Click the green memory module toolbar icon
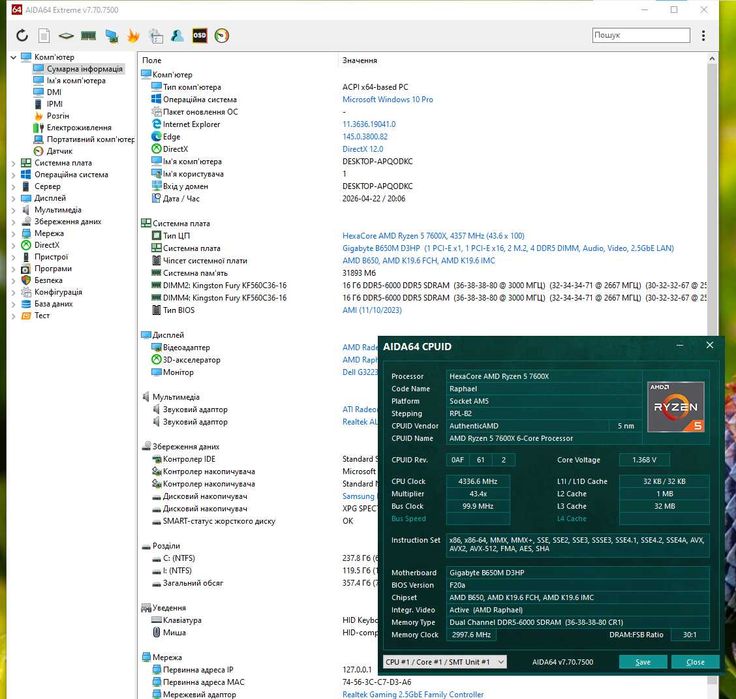This screenshot has height=699, width=736. pos(88,36)
